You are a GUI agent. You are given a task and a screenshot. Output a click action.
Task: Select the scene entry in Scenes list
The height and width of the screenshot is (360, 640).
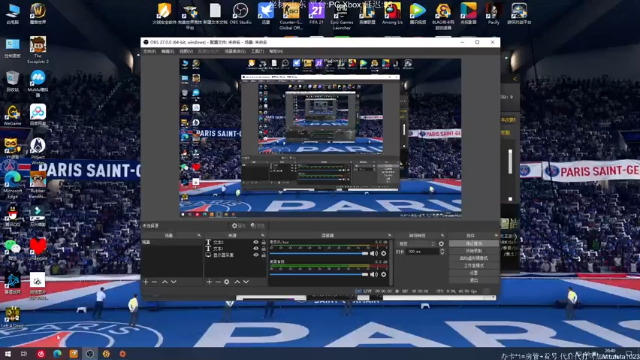(x=171, y=242)
